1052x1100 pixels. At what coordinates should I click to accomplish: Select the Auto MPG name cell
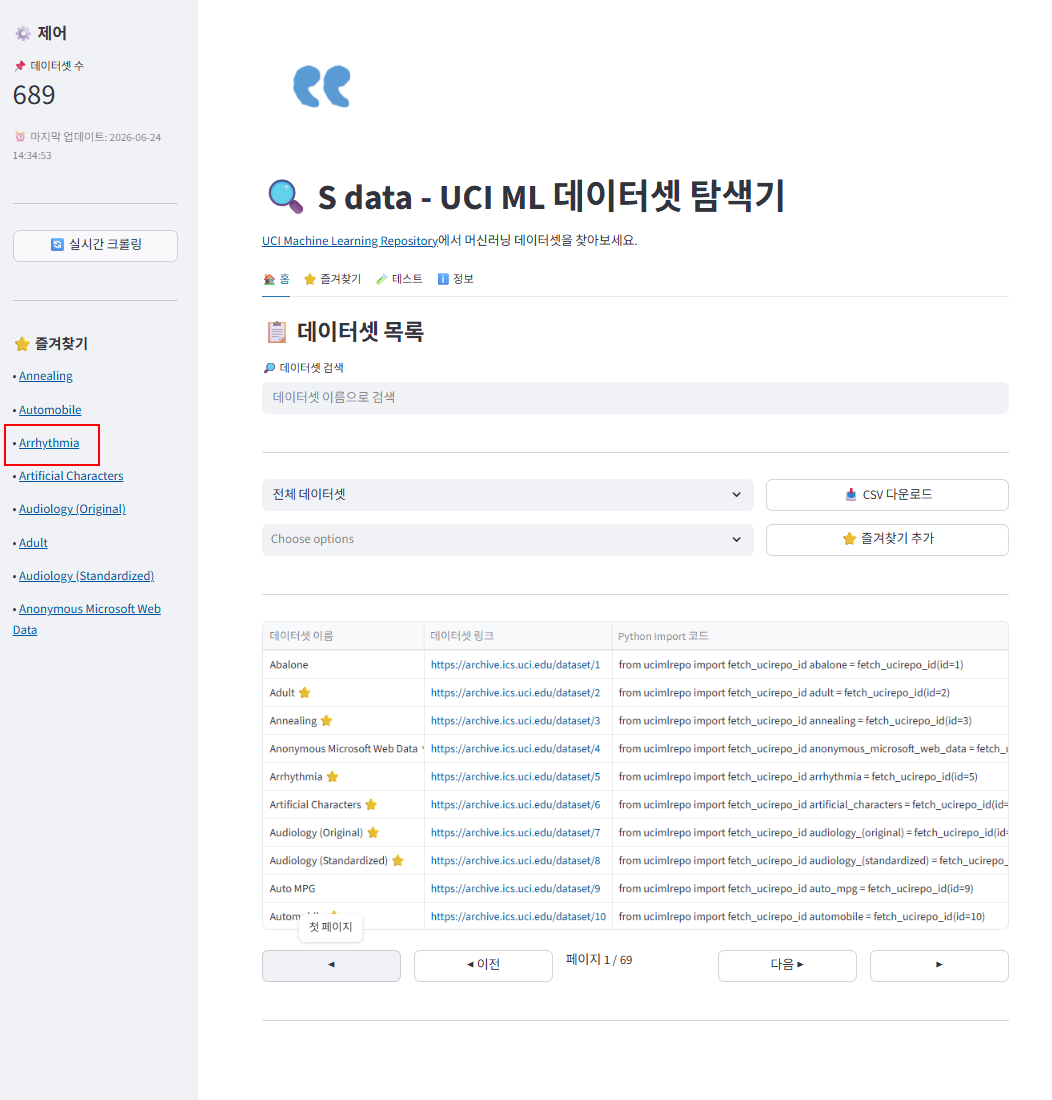(344, 889)
